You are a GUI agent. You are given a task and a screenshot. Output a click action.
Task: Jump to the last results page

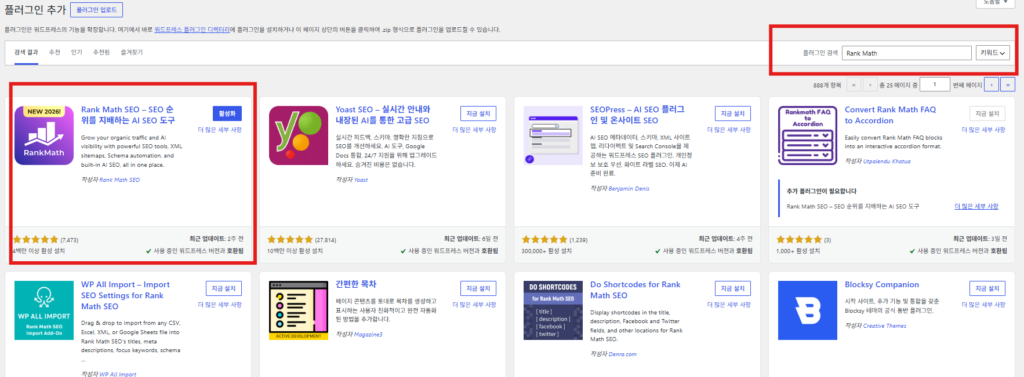(1008, 84)
